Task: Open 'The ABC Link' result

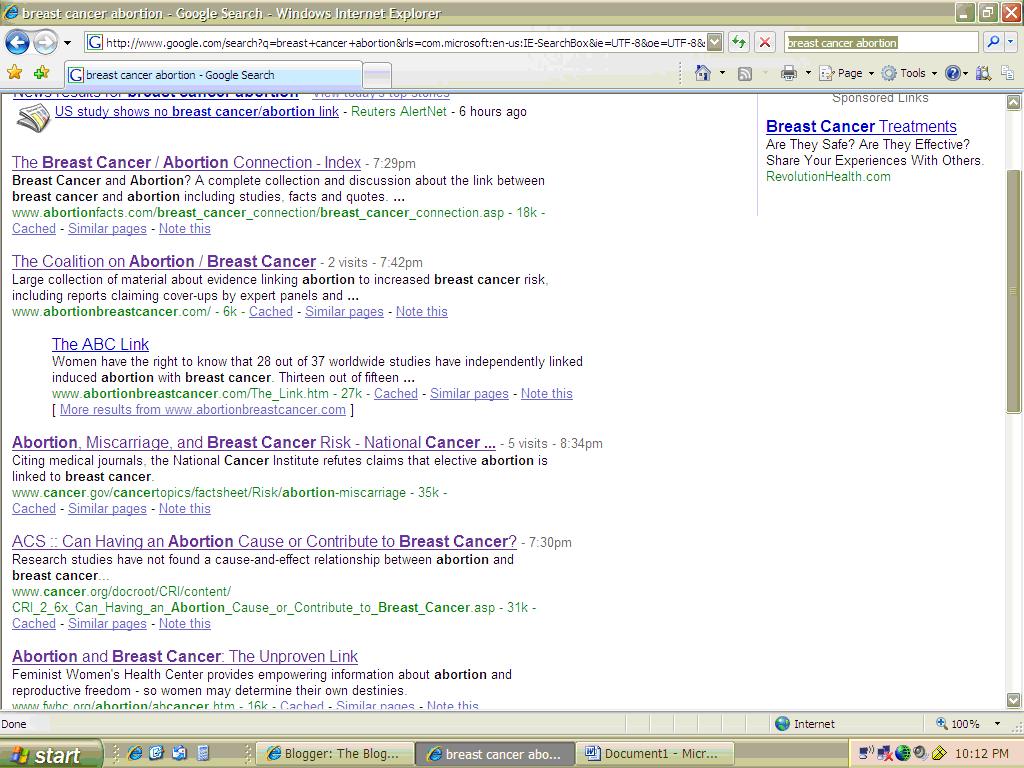Action: coord(101,344)
